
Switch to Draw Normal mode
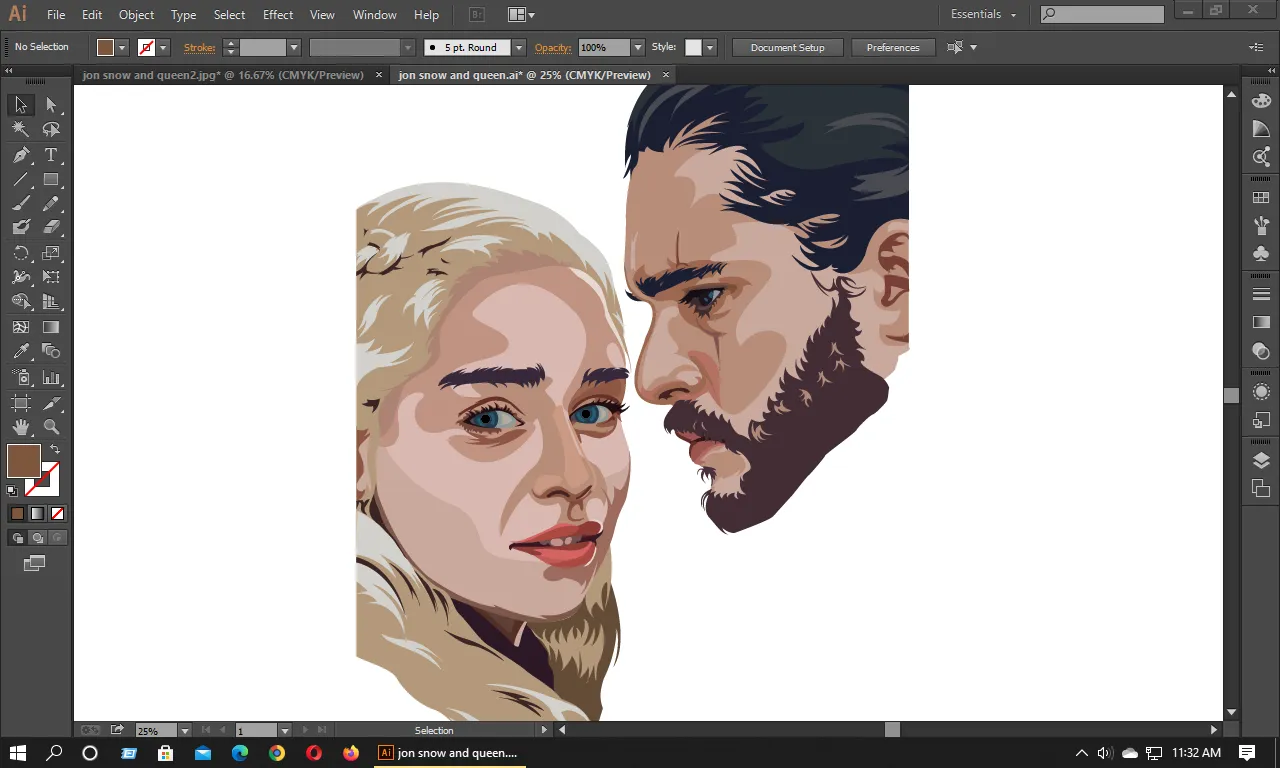tap(17, 538)
